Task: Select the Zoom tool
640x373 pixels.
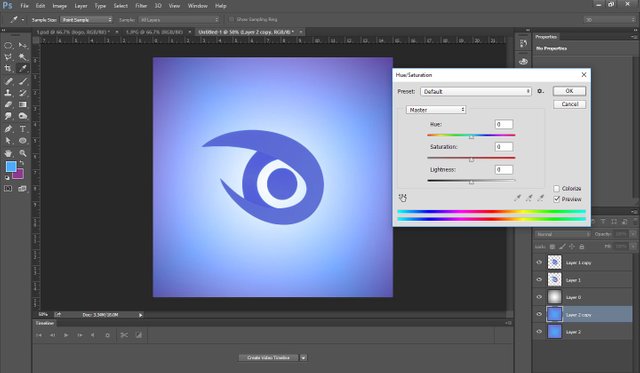Action: 23,153
